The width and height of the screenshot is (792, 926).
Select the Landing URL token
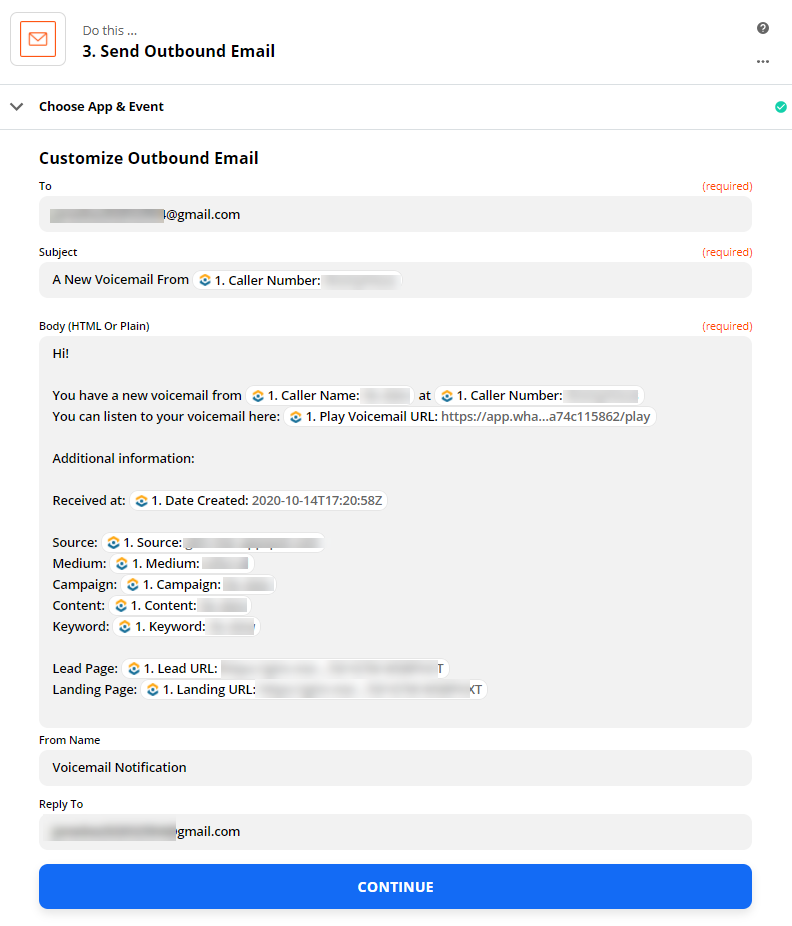pyautogui.click(x=314, y=690)
